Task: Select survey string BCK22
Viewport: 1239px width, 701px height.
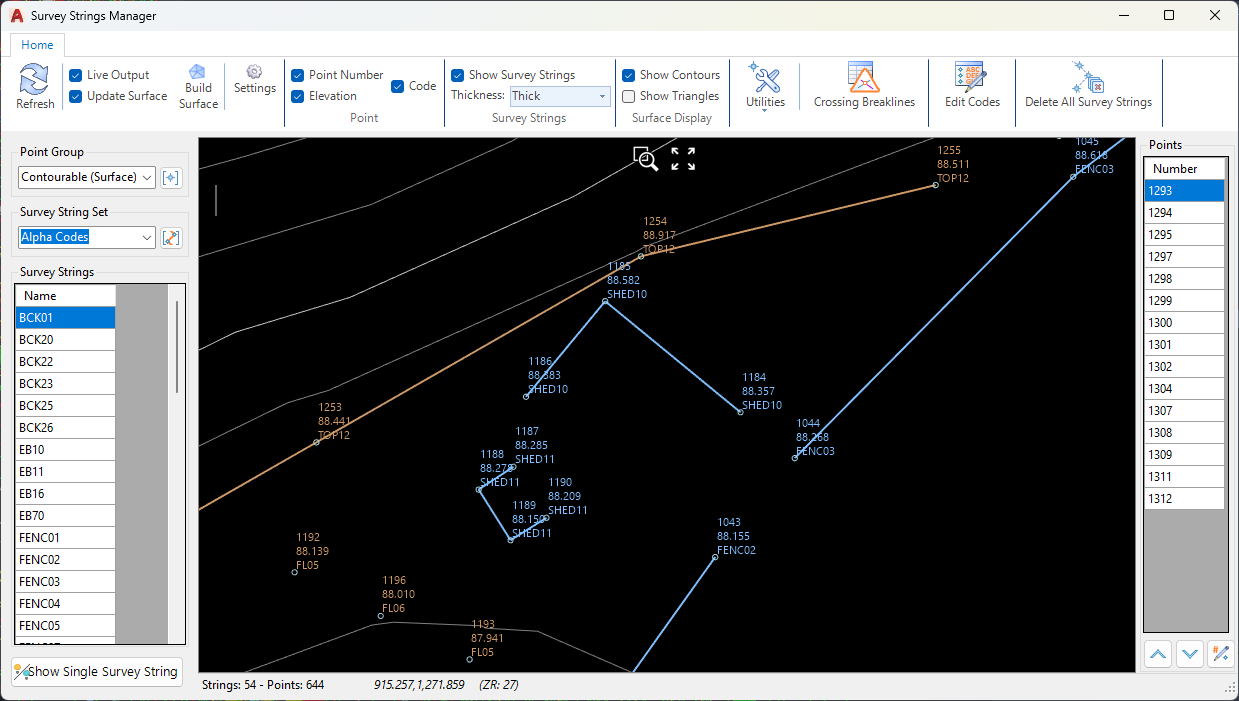Action: click(65, 362)
